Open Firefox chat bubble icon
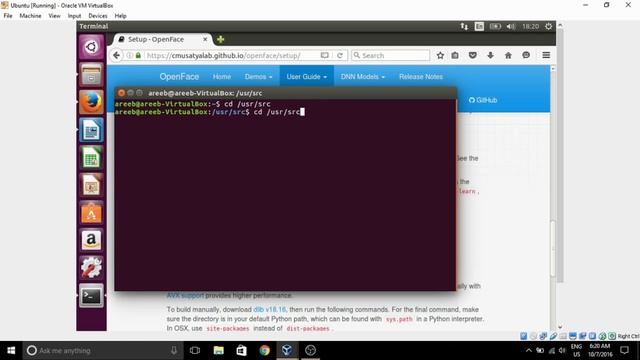This screenshot has width=640, height=360. click(526, 55)
